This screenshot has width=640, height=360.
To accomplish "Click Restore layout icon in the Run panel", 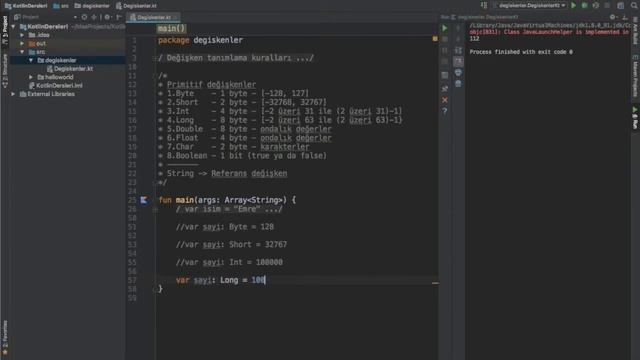I will (x=445, y=75).
